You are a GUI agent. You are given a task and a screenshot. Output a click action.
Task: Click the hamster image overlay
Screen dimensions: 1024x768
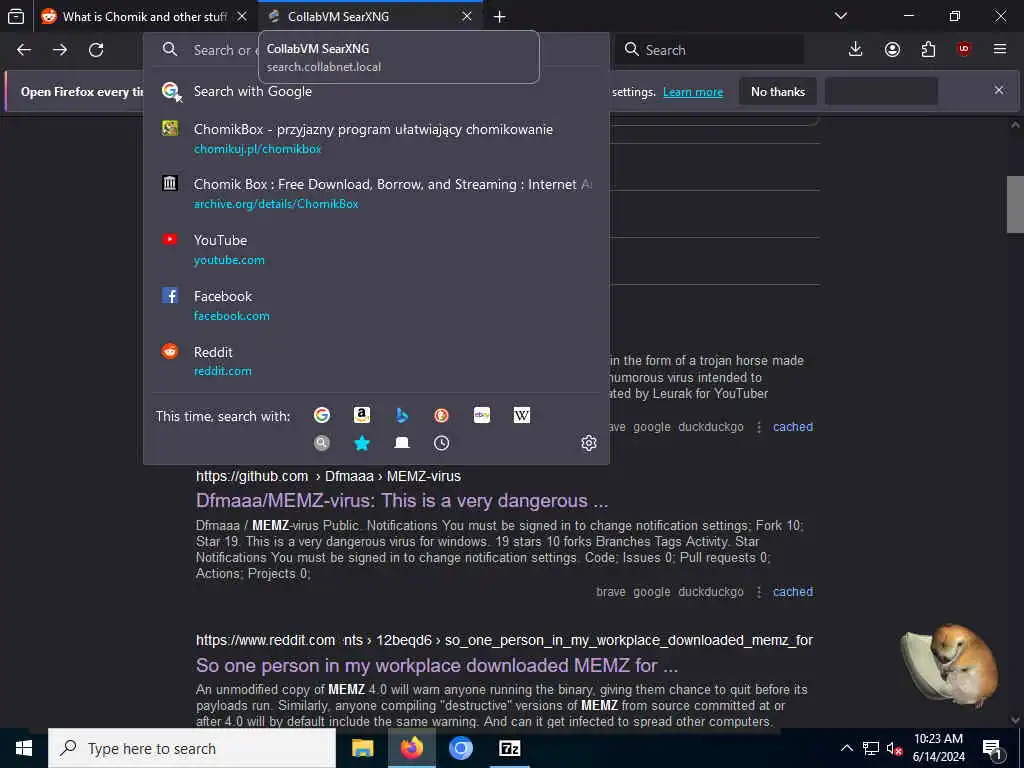coord(950,665)
